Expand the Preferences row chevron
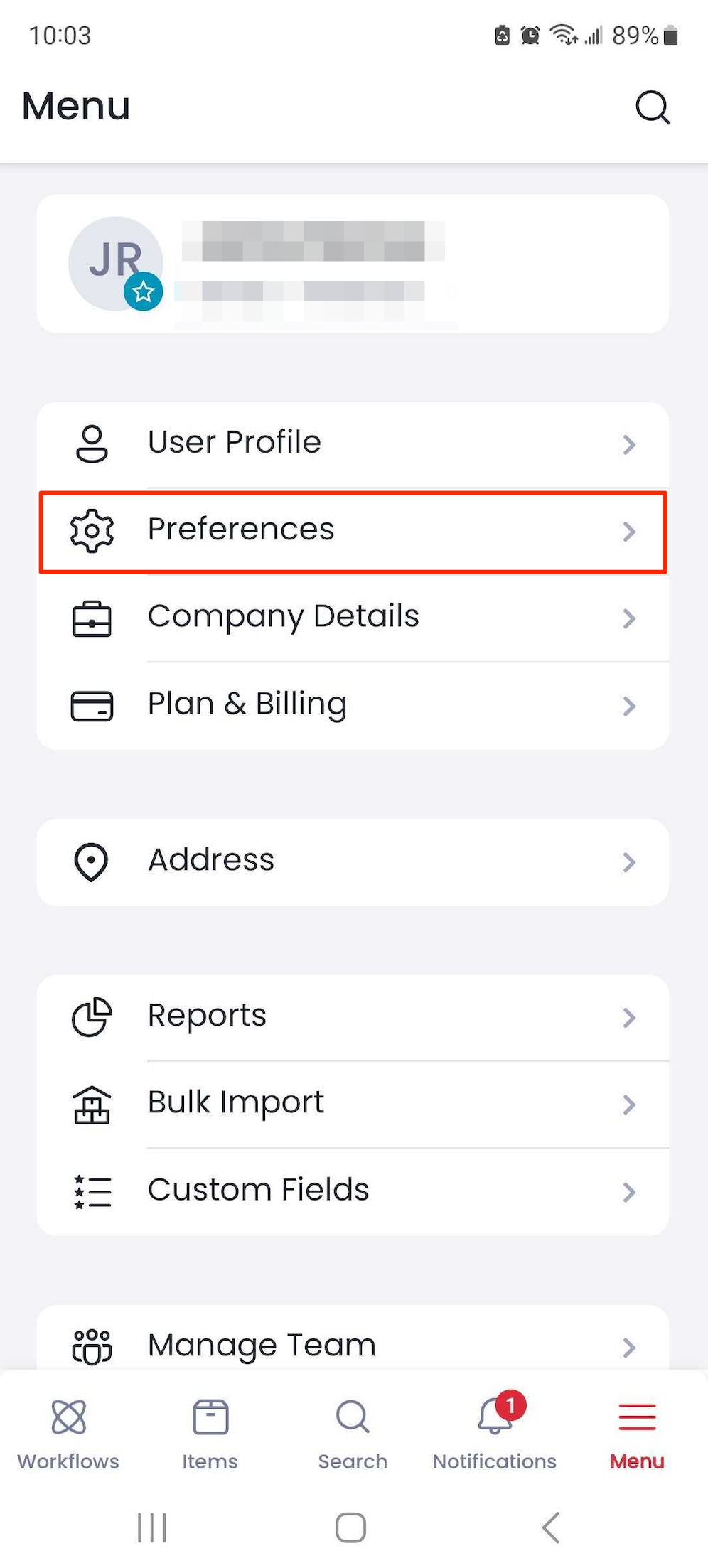 628,531
